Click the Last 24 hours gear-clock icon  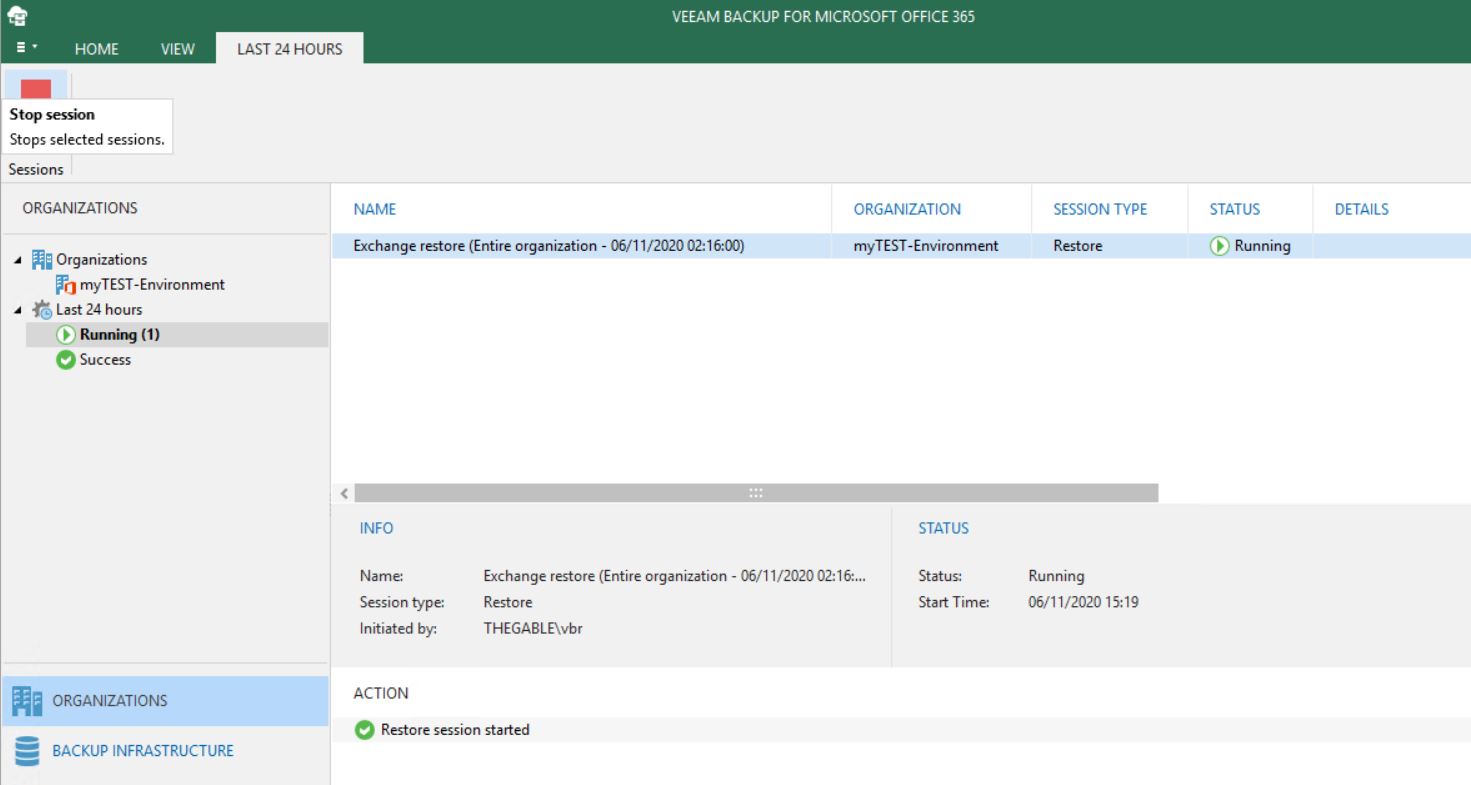click(43, 309)
